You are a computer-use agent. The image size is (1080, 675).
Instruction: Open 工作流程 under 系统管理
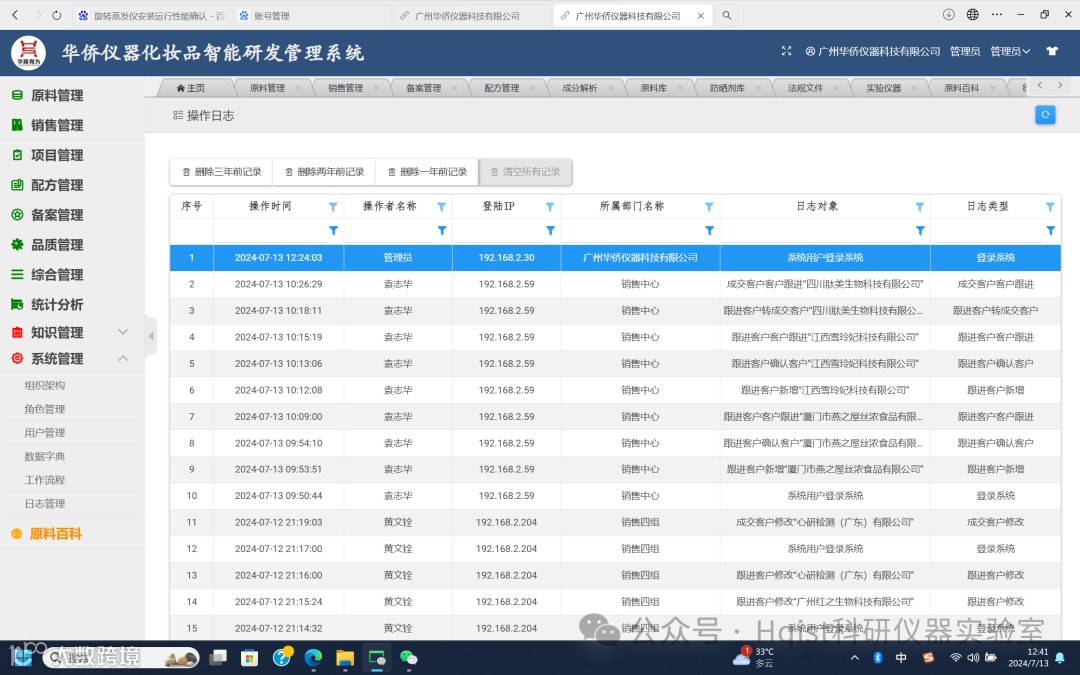(45, 480)
